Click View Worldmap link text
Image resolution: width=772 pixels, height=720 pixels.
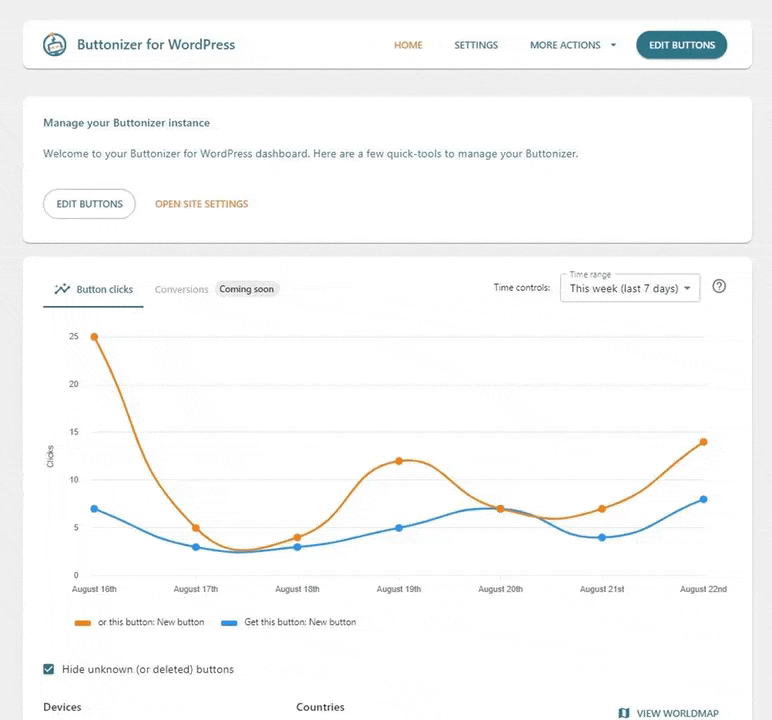(x=677, y=713)
